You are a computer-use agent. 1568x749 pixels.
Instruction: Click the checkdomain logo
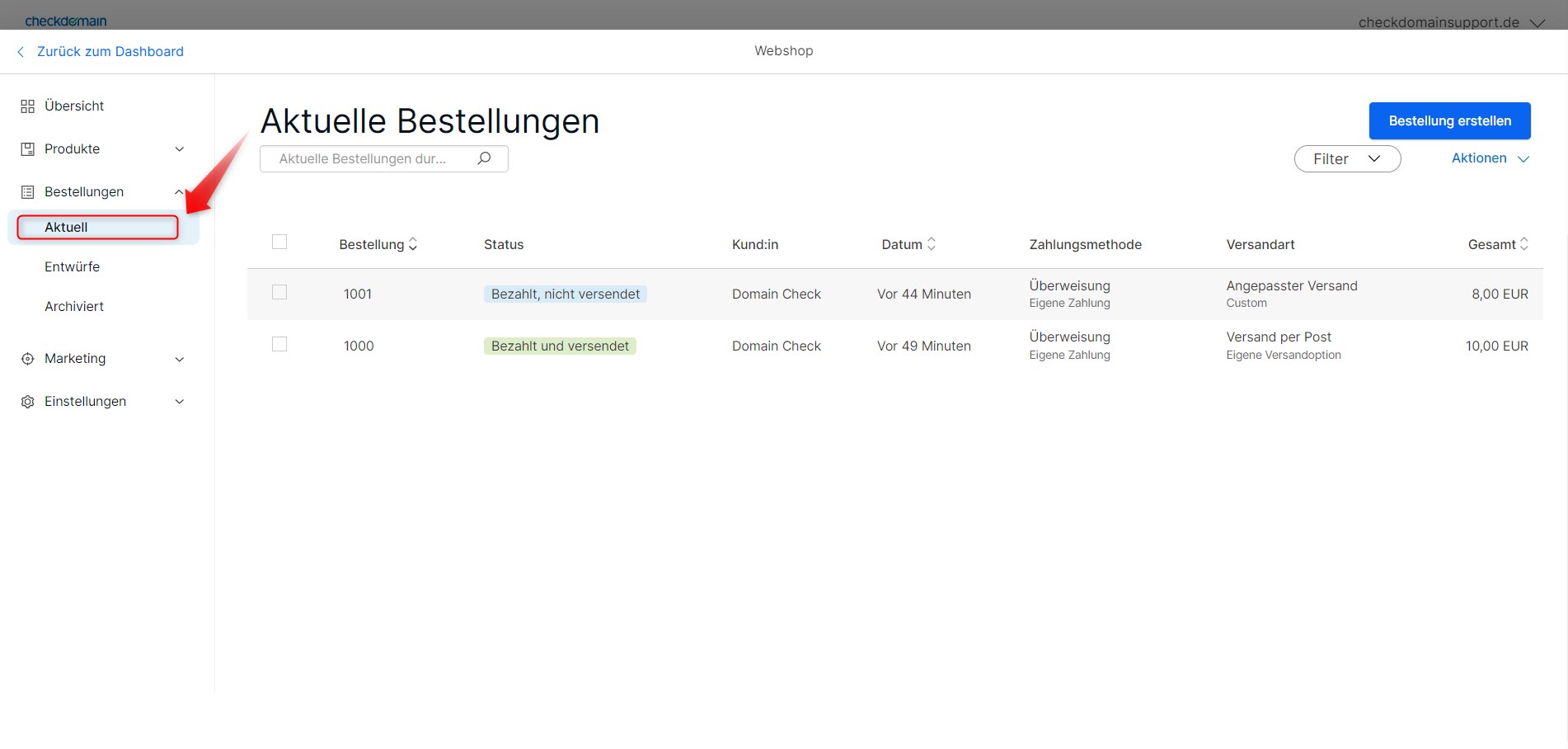point(66,21)
